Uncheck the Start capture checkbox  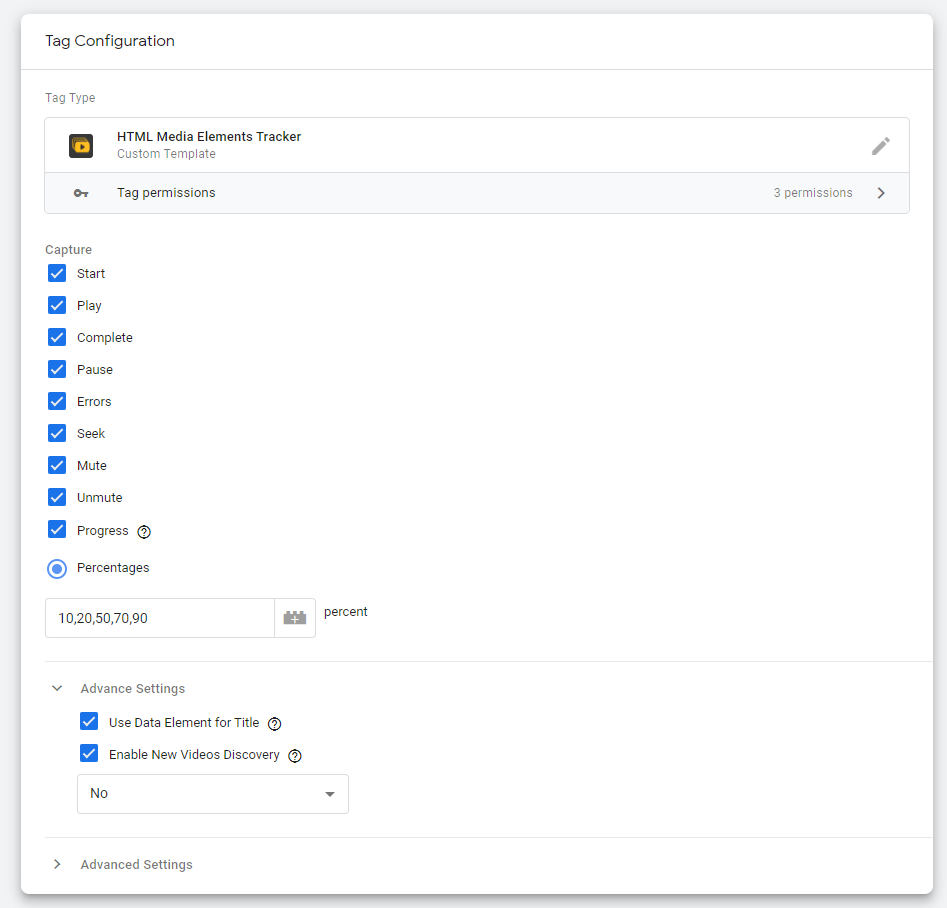coord(57,274)
